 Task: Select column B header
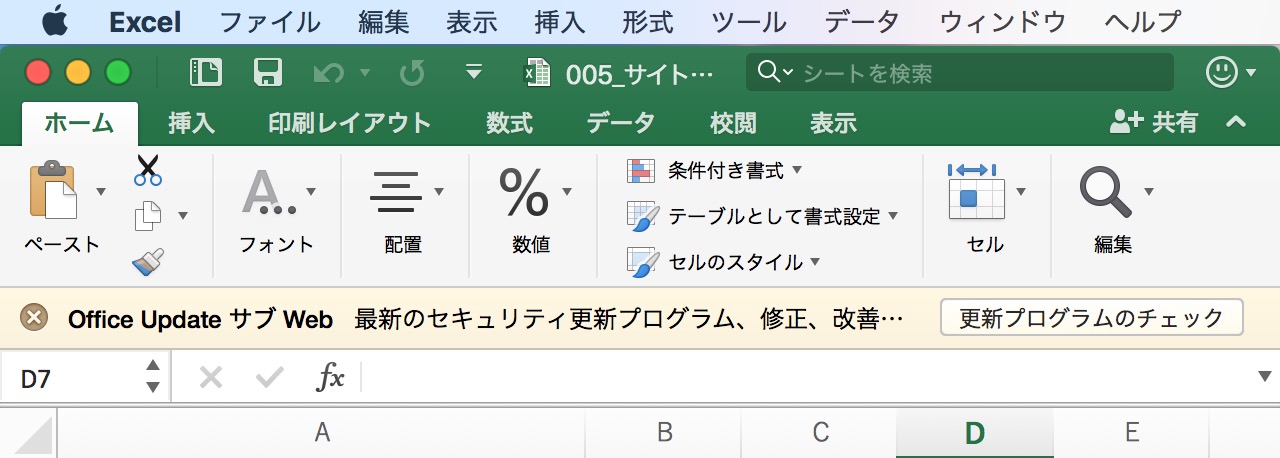coord(664,433)
